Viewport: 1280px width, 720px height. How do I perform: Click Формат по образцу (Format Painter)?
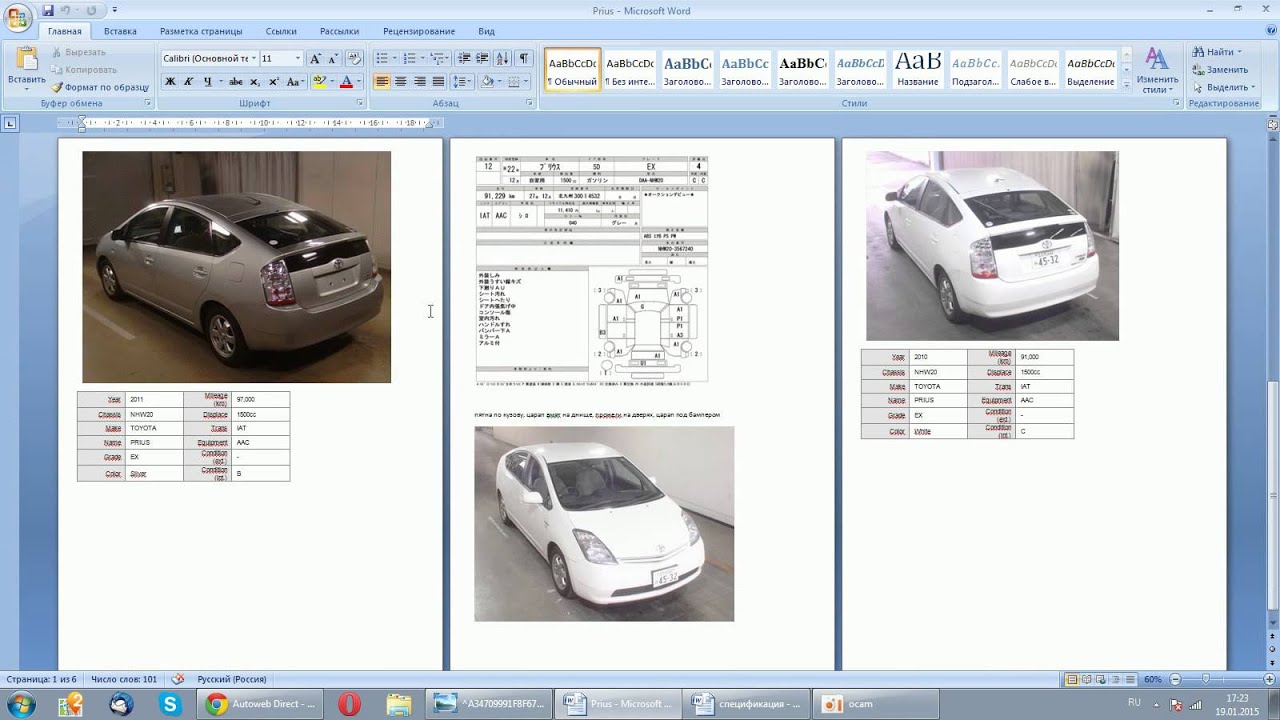[100, 87]
